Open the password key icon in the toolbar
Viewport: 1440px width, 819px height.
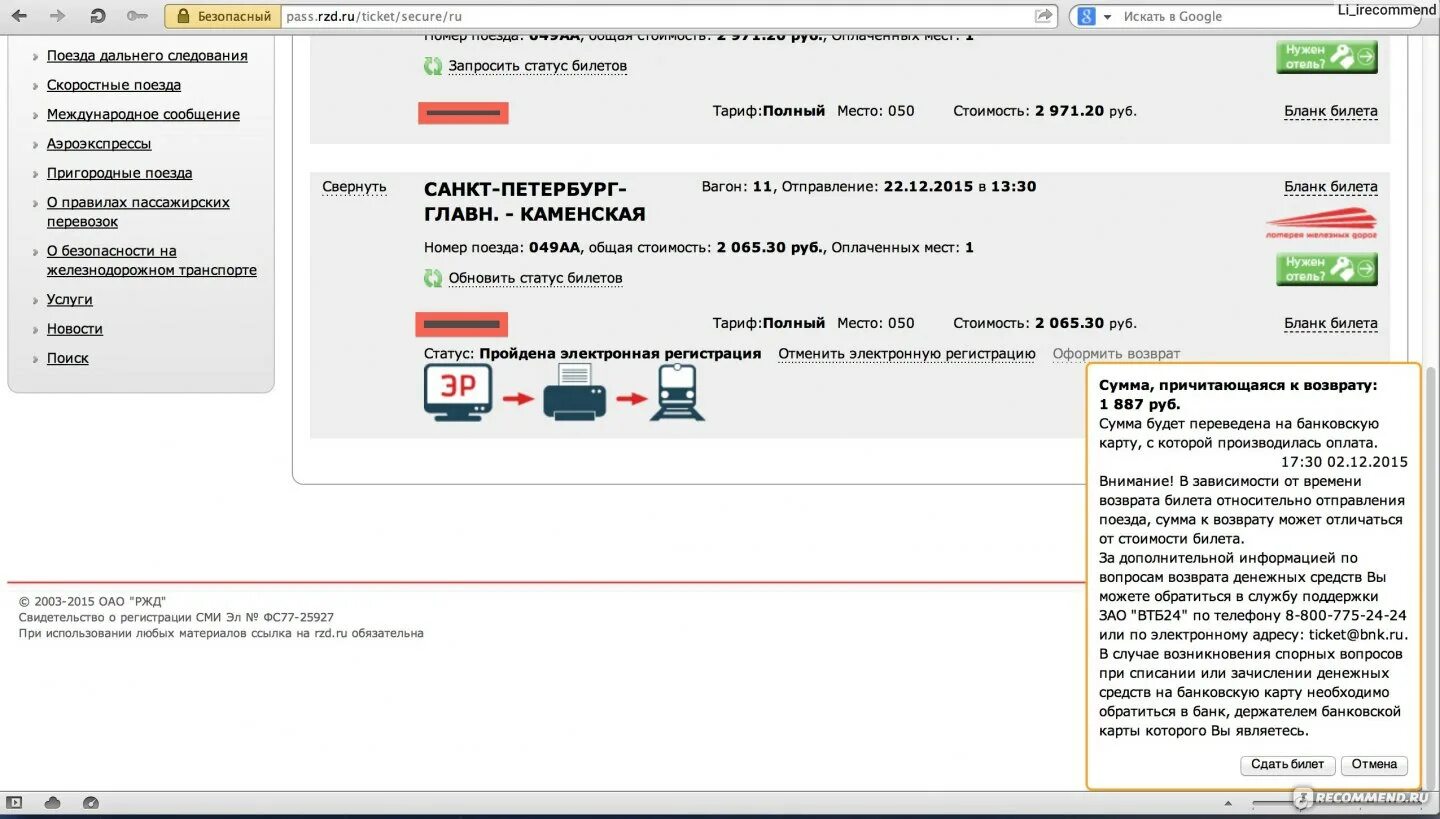click(137, 16)
